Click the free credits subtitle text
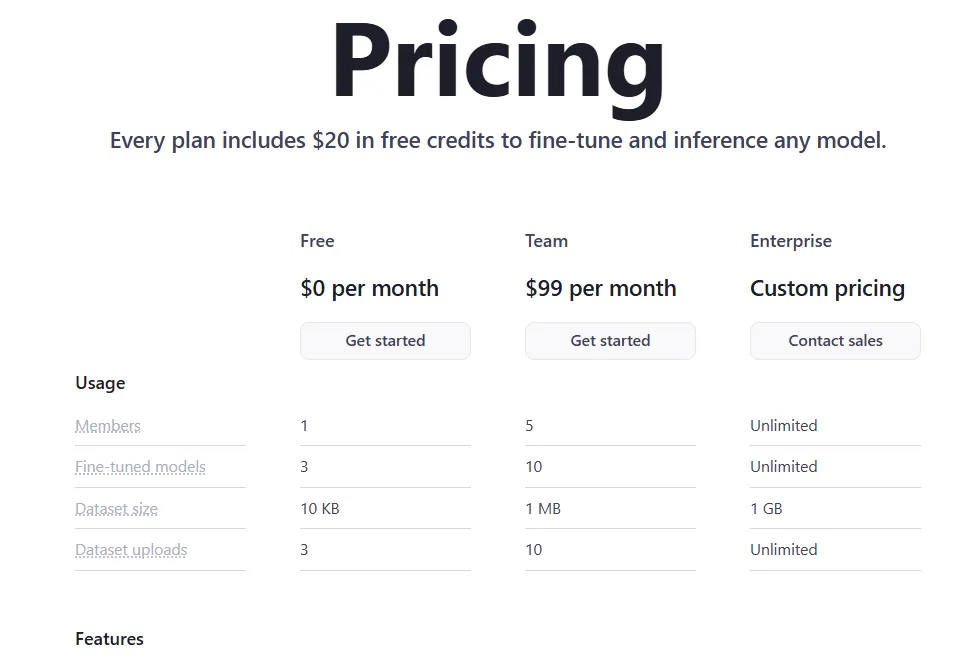 click(x=498, y=141)
